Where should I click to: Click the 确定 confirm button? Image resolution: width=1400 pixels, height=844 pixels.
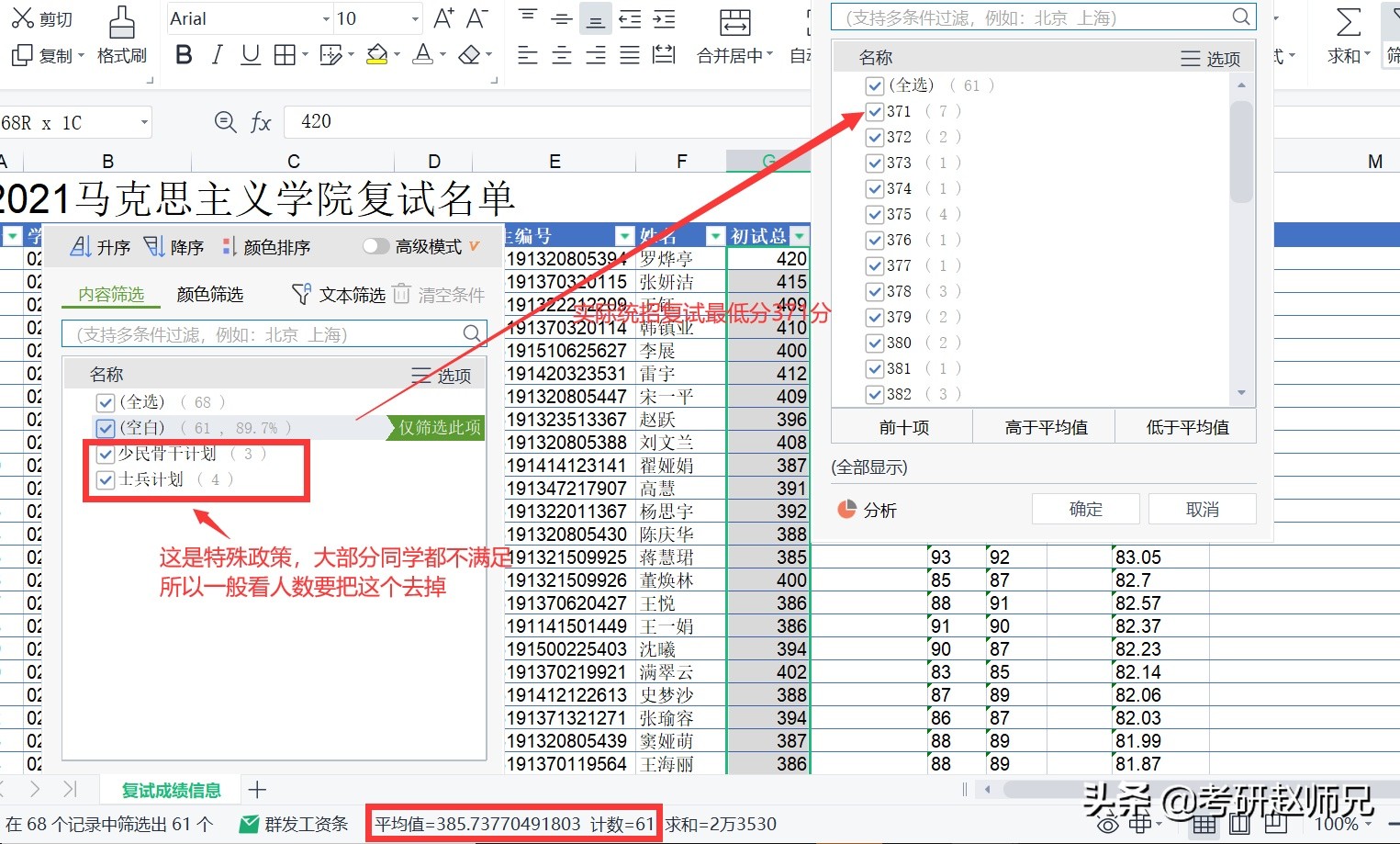click(1085, 508)
